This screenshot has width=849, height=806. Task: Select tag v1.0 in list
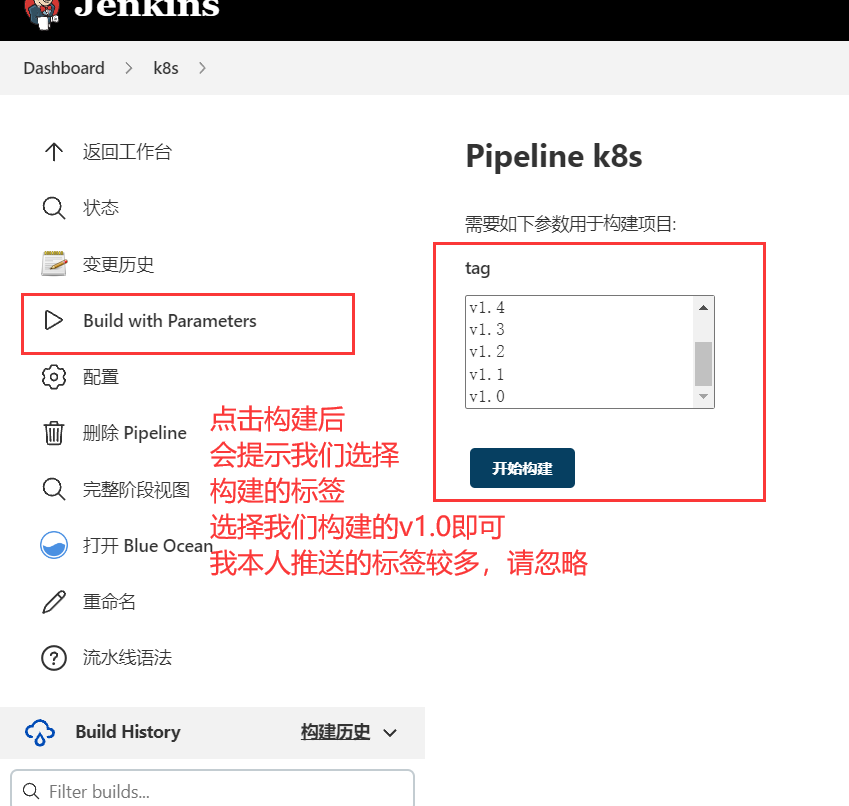pos(579,396)
